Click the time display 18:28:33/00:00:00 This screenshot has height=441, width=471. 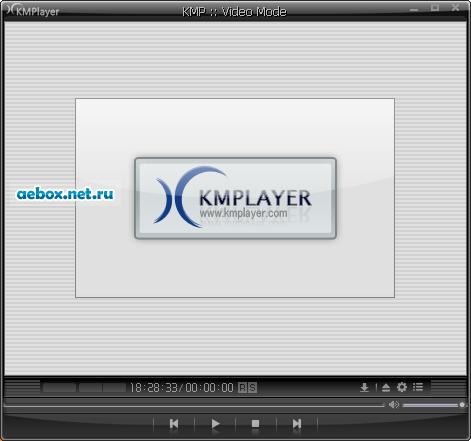pyautogui.click(x=182, y=387)
